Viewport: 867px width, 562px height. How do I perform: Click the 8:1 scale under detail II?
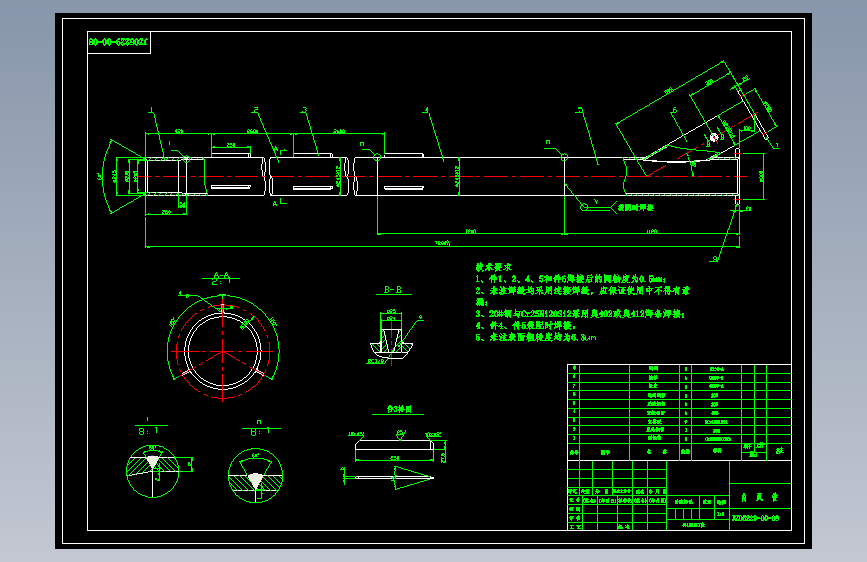coord(260,432)
